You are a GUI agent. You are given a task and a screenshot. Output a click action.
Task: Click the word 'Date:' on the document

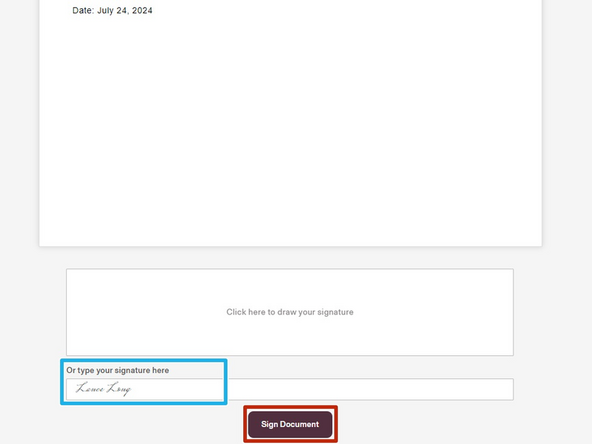(83, 11)
